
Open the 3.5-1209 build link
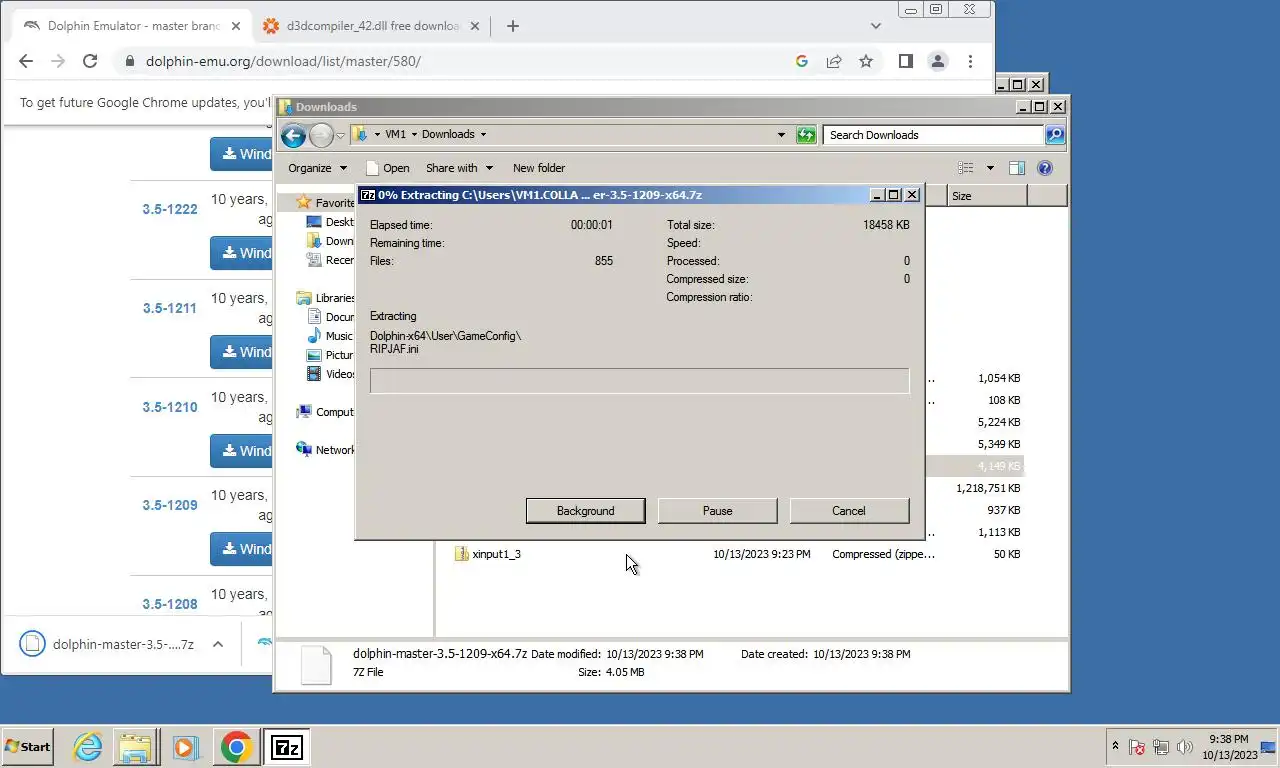[x=170, y=505]
